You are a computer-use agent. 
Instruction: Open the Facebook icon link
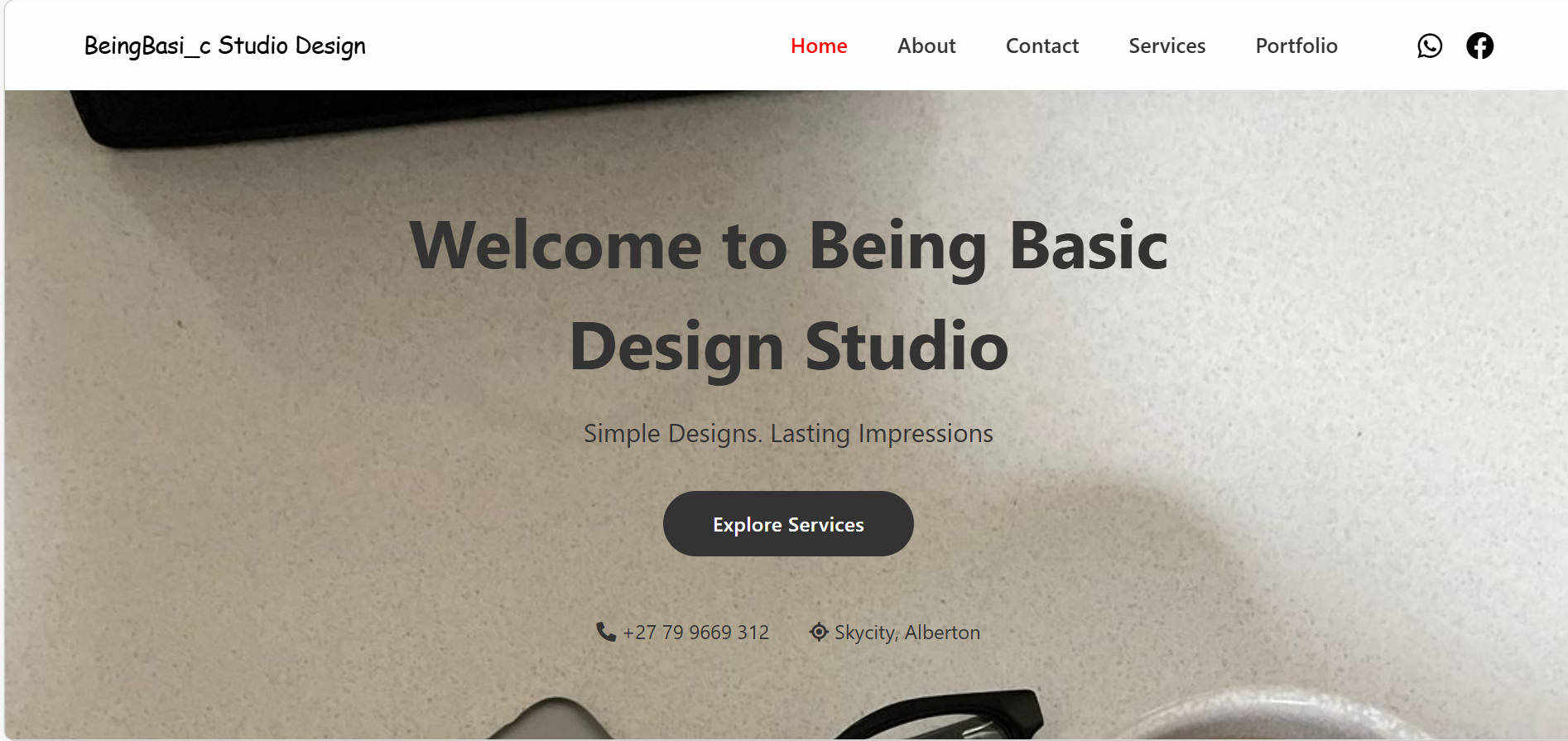point(1480,46)
